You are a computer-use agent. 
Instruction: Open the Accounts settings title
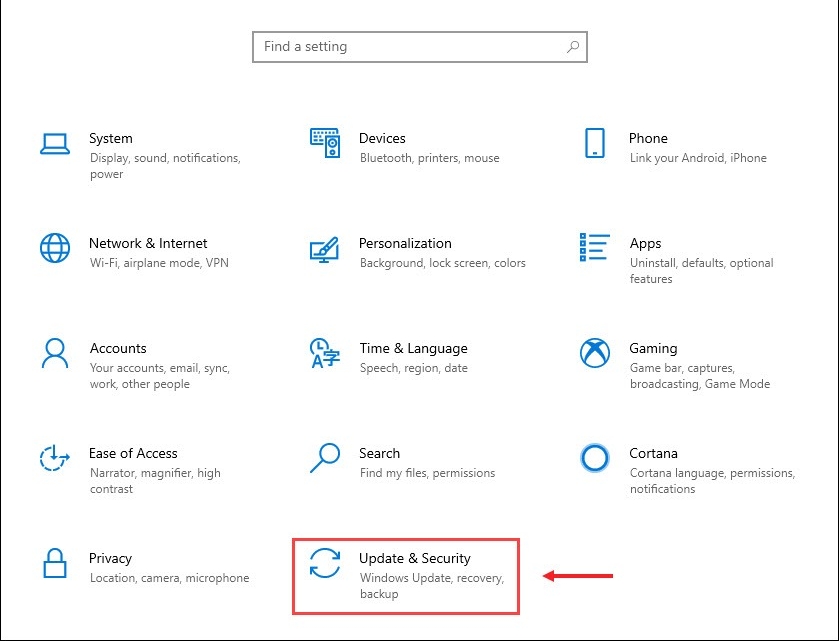click(x=118, y=348)
